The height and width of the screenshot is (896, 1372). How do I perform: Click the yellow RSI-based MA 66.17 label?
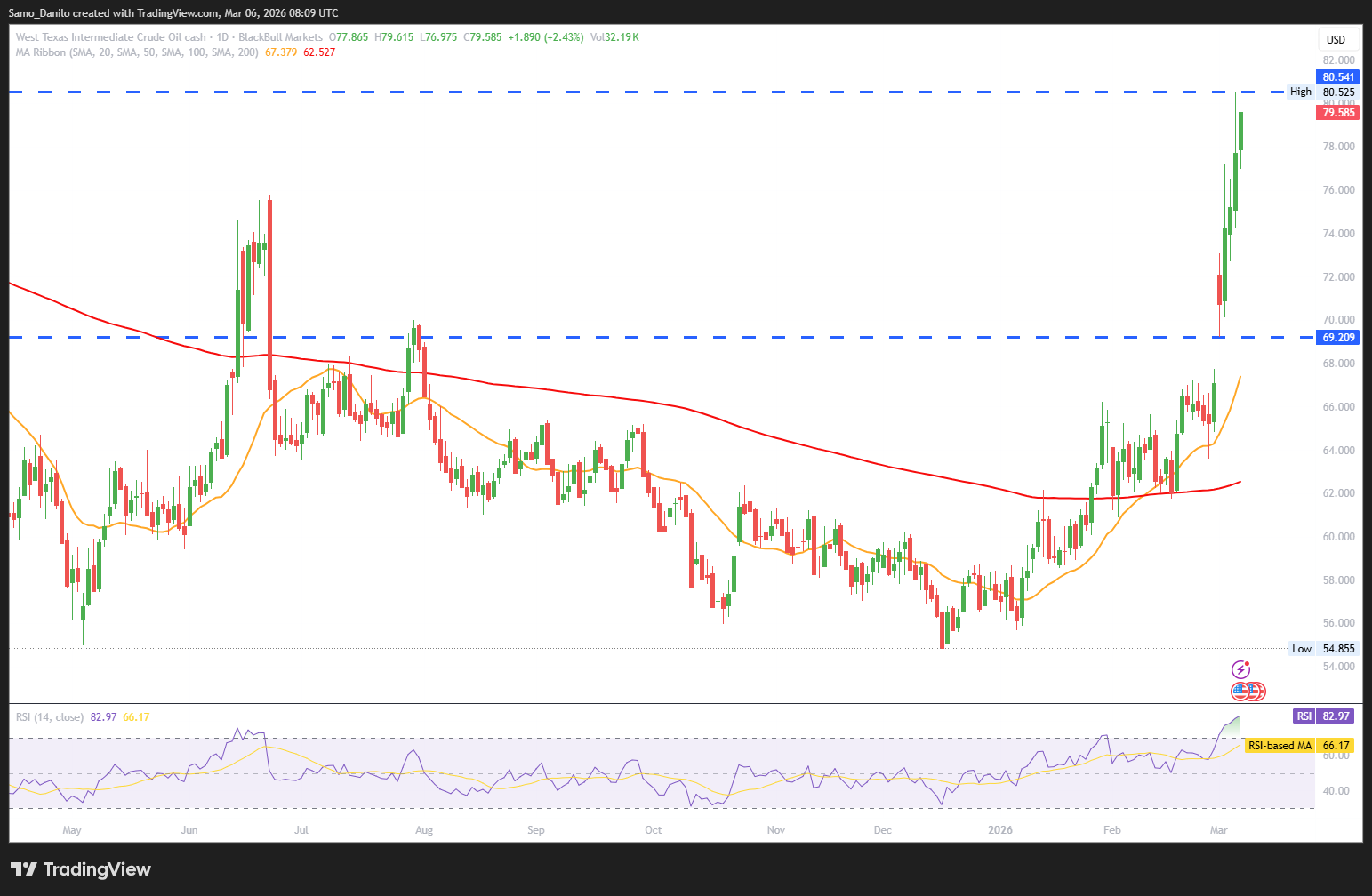[1299, 746]
